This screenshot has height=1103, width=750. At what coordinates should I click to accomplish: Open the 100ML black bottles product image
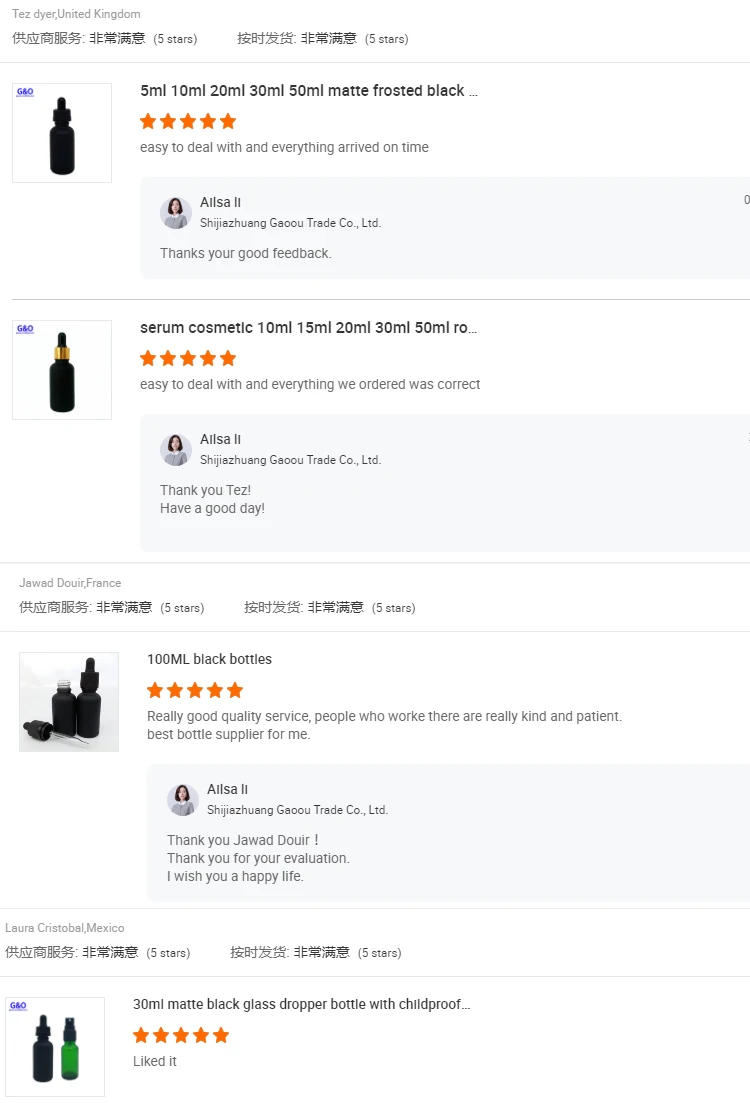(x=69, y=702)
